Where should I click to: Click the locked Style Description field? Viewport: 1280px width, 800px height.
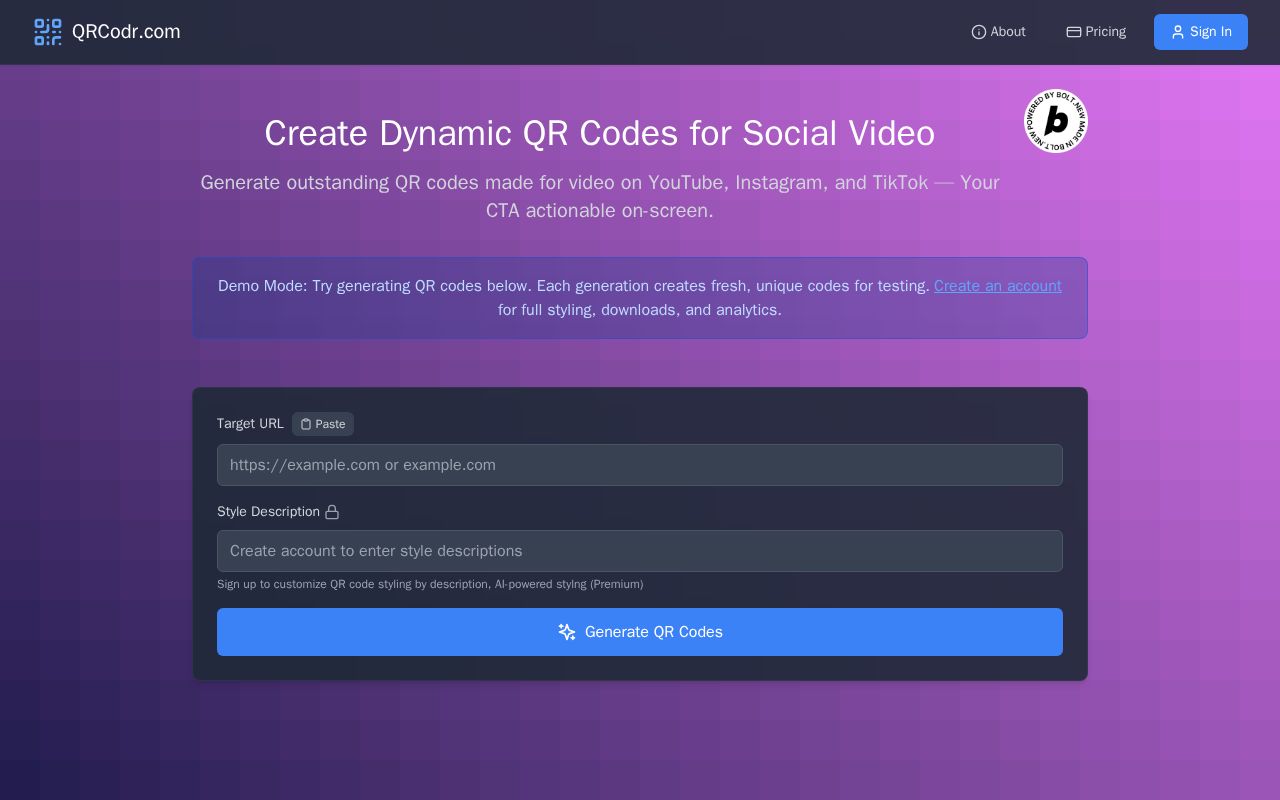point(640,551)
